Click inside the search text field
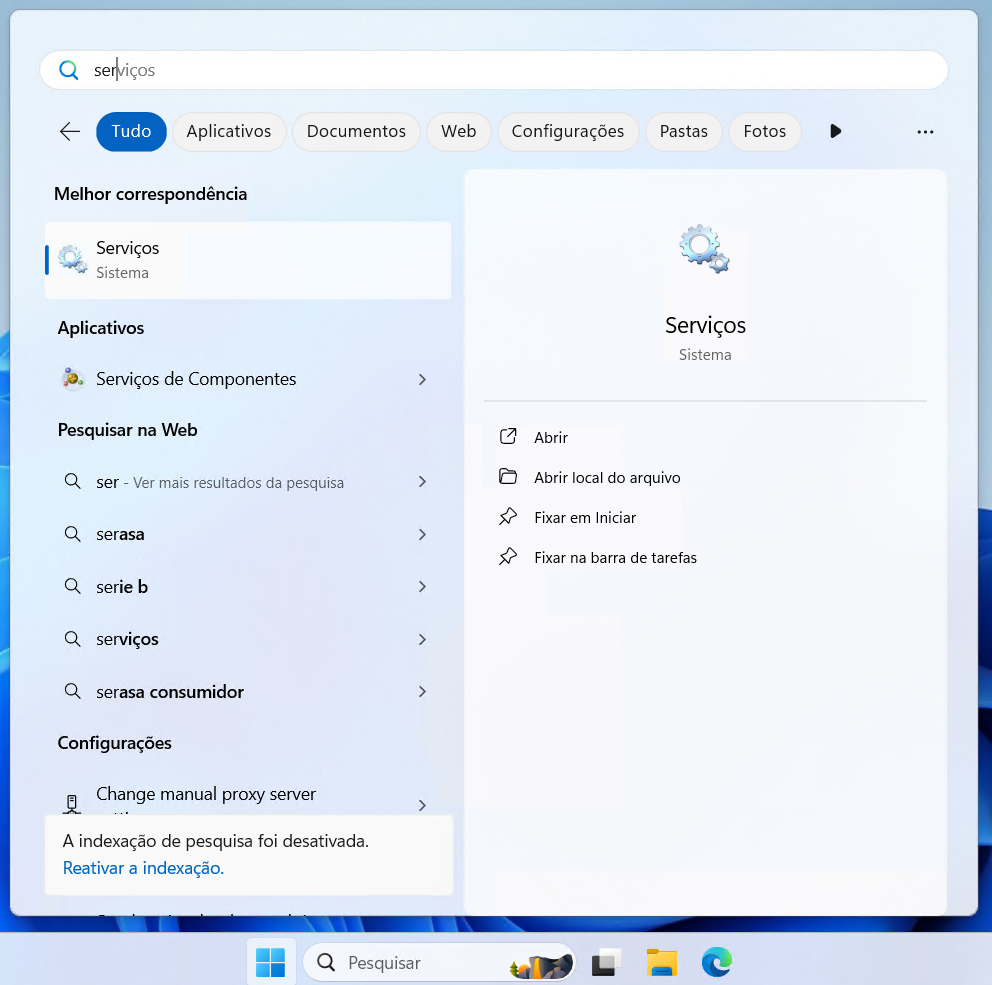The image size is (992, 985). 493,70
